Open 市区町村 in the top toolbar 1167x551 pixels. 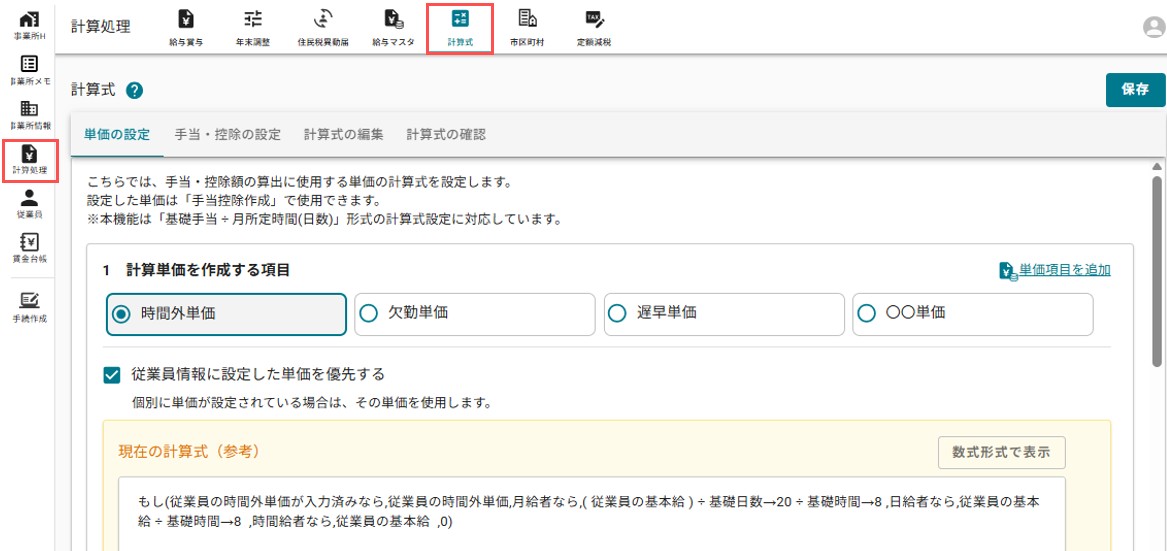527,28
